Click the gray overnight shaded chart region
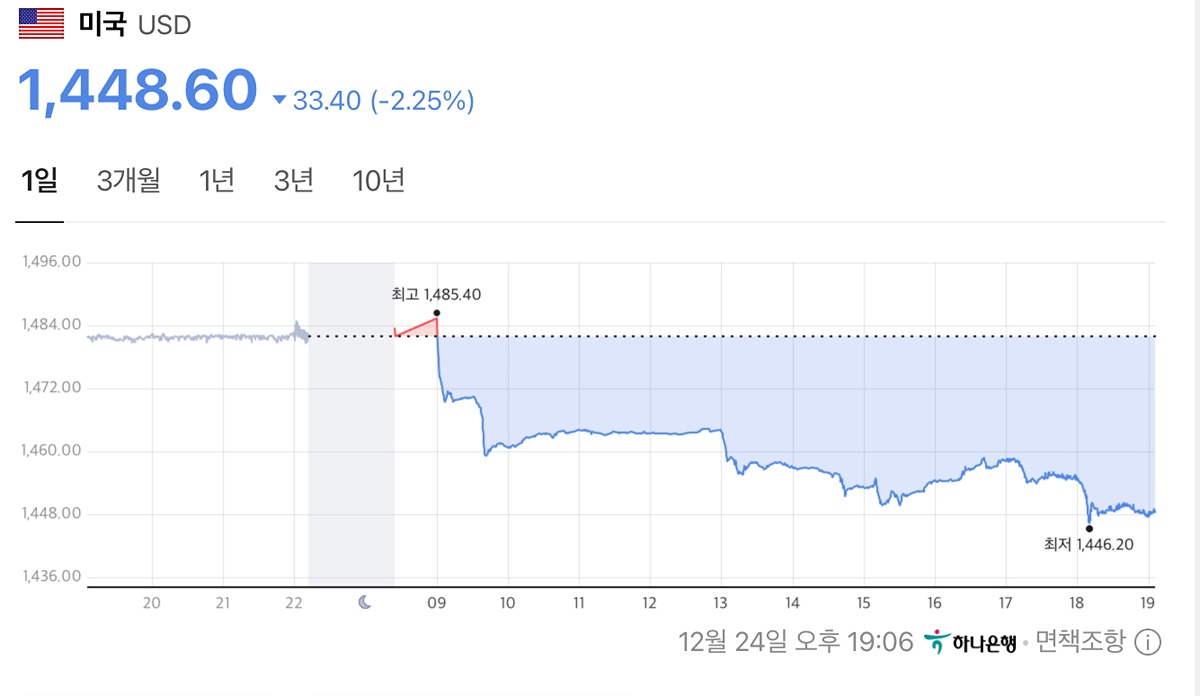The height and width of the screenshot is (696, 1200). 351,450
